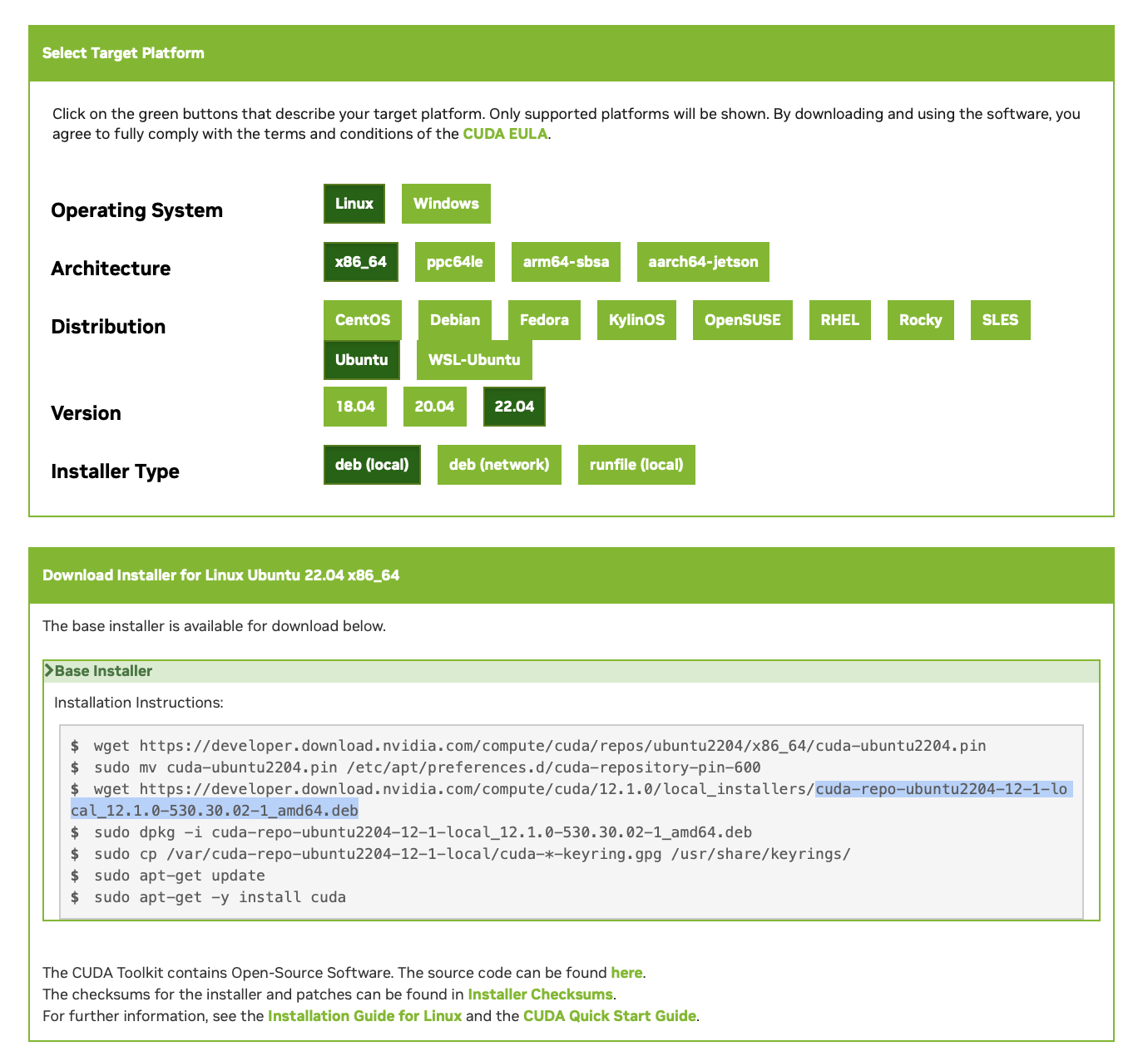Click the Architecture label
Image resolution: width=1148 pixels, height=1061 pixels.
(x=111, y=269)
